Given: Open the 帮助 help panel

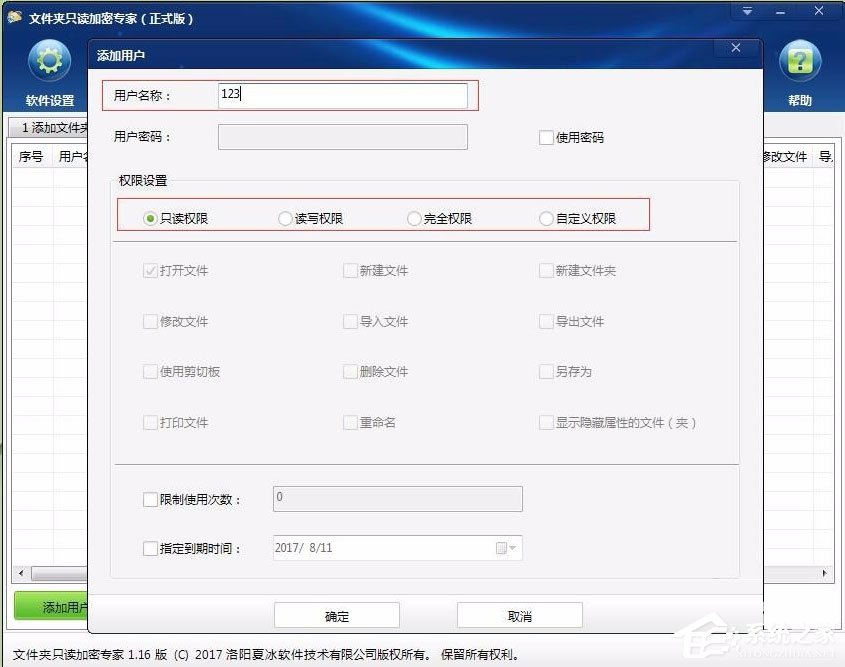Looking at the screenshot, I should pyautogui.click(x=800, y=60).
